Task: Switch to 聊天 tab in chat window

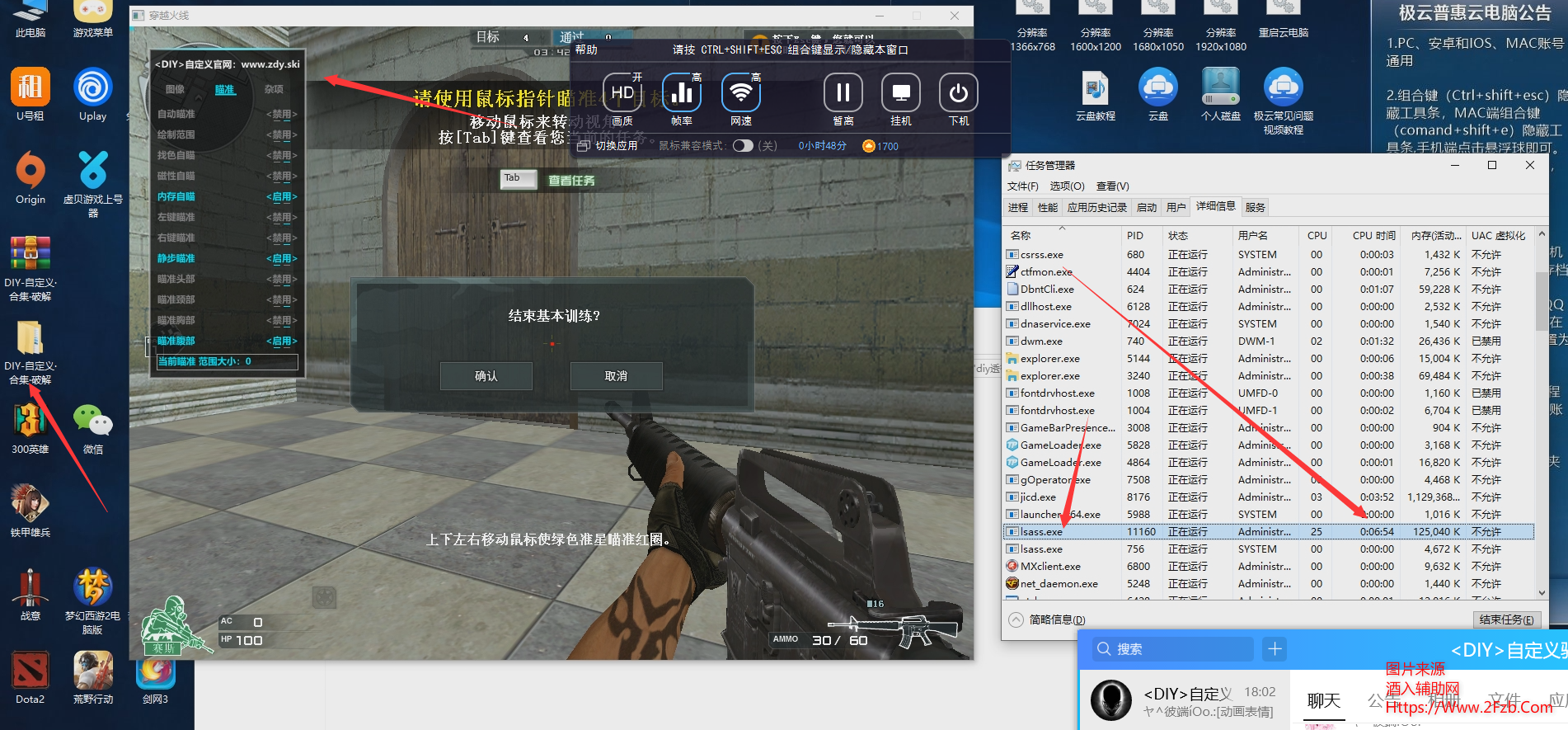Action: tap(1324, 701)
